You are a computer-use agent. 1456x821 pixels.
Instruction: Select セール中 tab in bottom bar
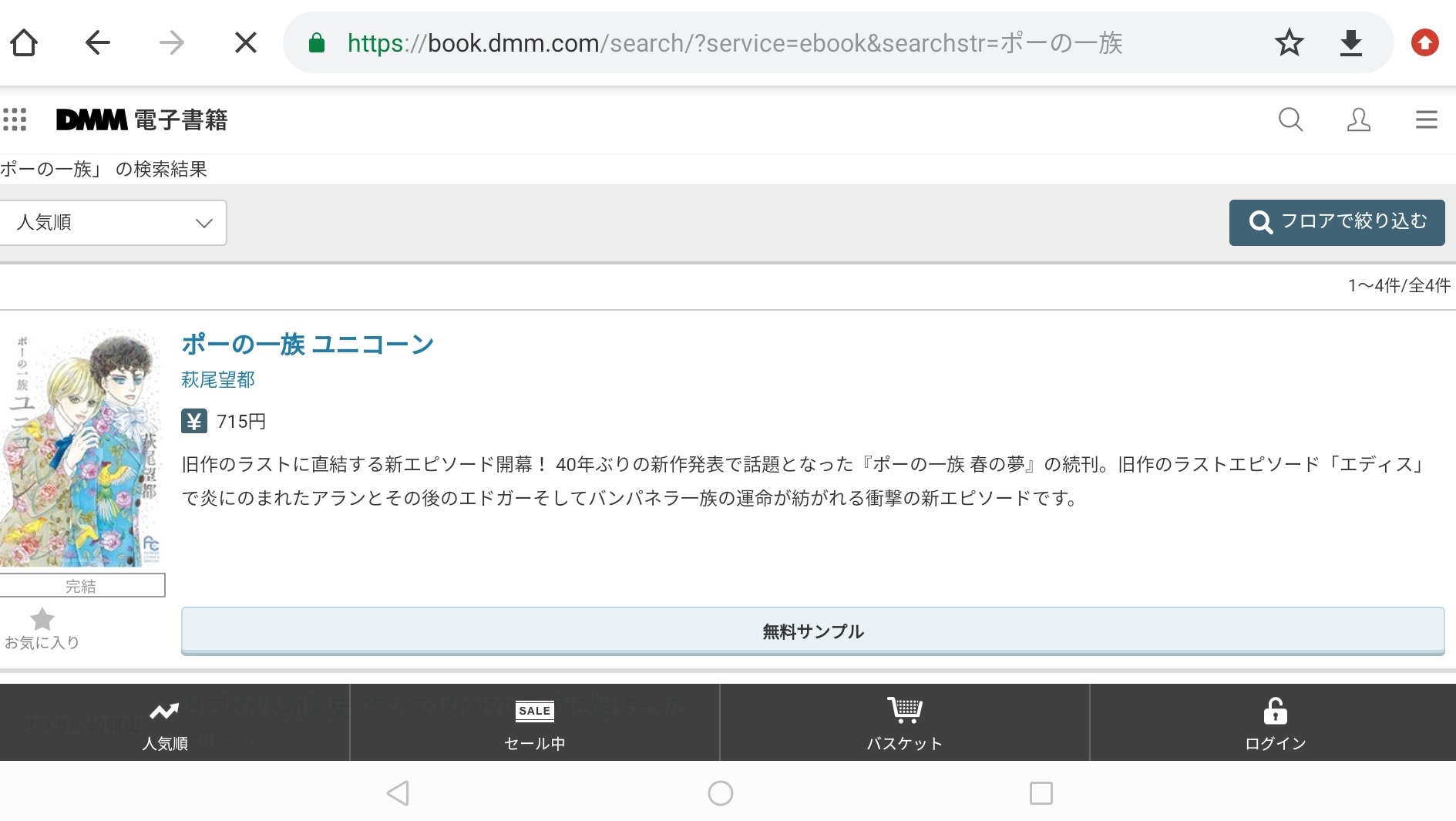click(534, 724)
